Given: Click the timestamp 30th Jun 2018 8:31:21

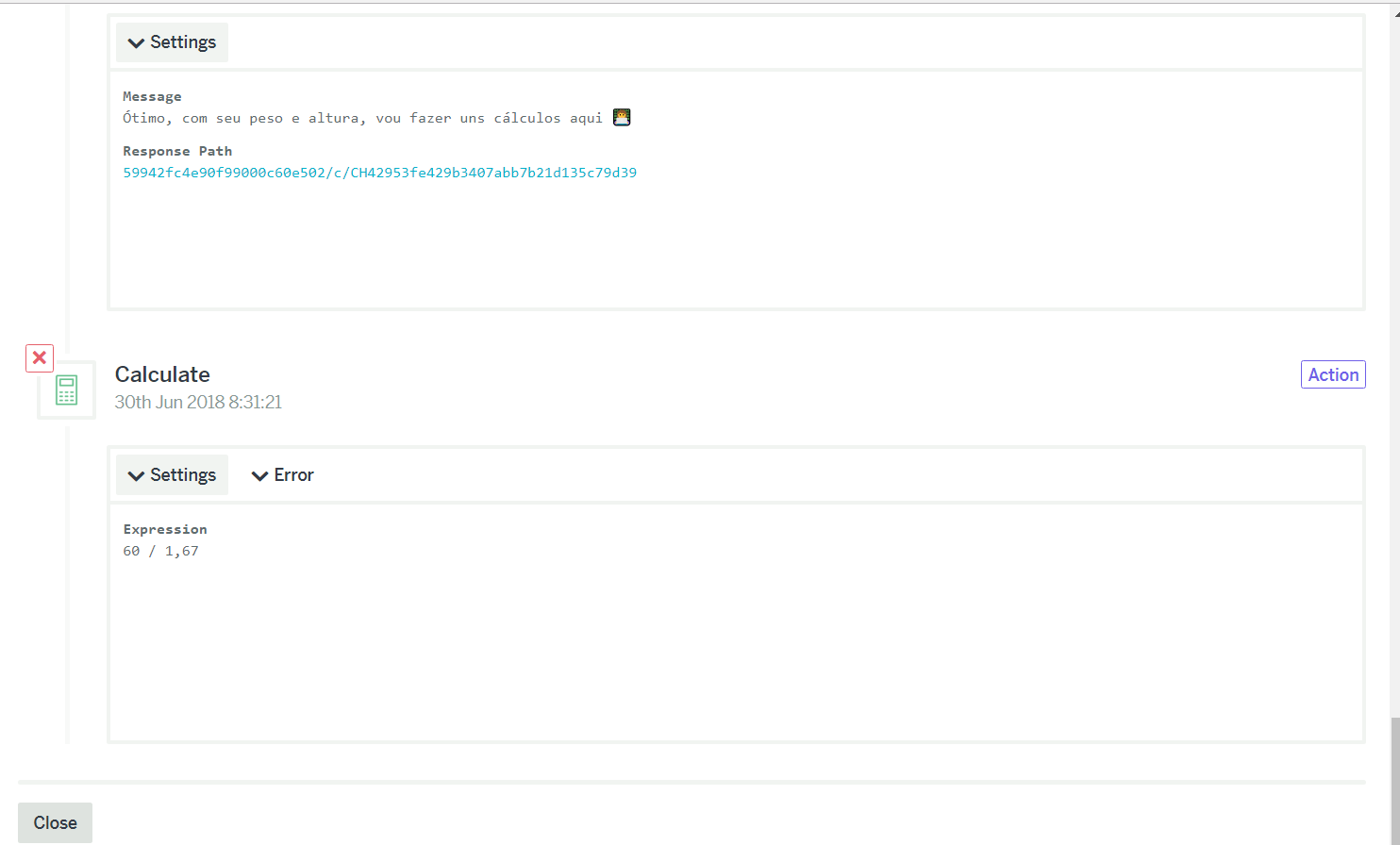Looking at the screenshot, I should coord(198,403).
